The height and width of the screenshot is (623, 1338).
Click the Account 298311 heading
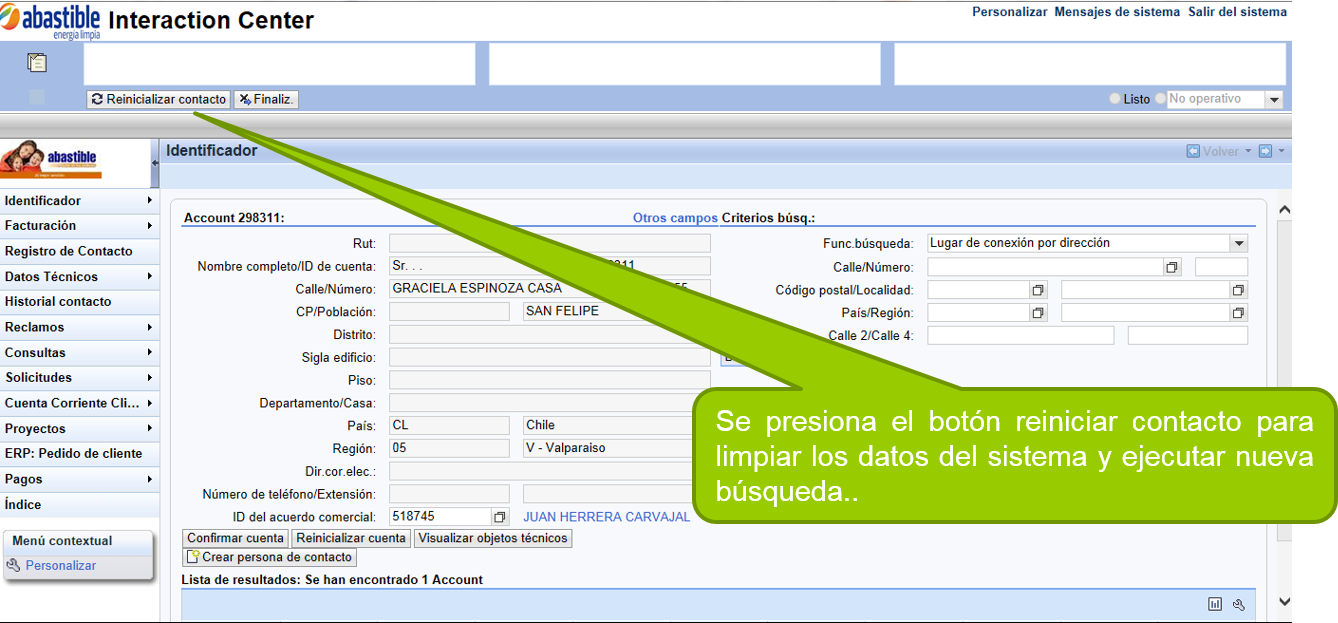(x=235, y=217)
